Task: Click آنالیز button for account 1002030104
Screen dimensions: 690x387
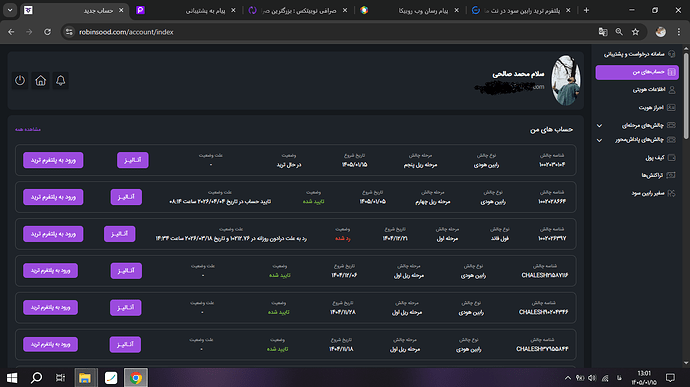Action: coord(133,160)
